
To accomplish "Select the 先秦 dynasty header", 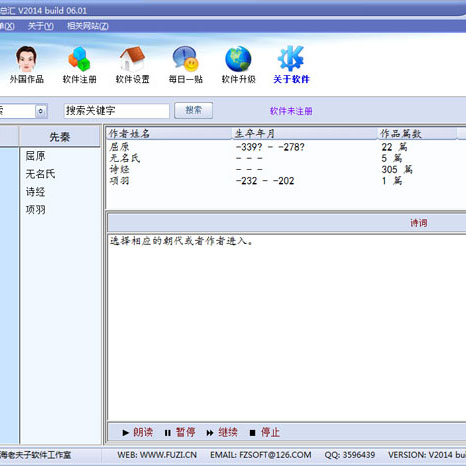I will [60, 137].
